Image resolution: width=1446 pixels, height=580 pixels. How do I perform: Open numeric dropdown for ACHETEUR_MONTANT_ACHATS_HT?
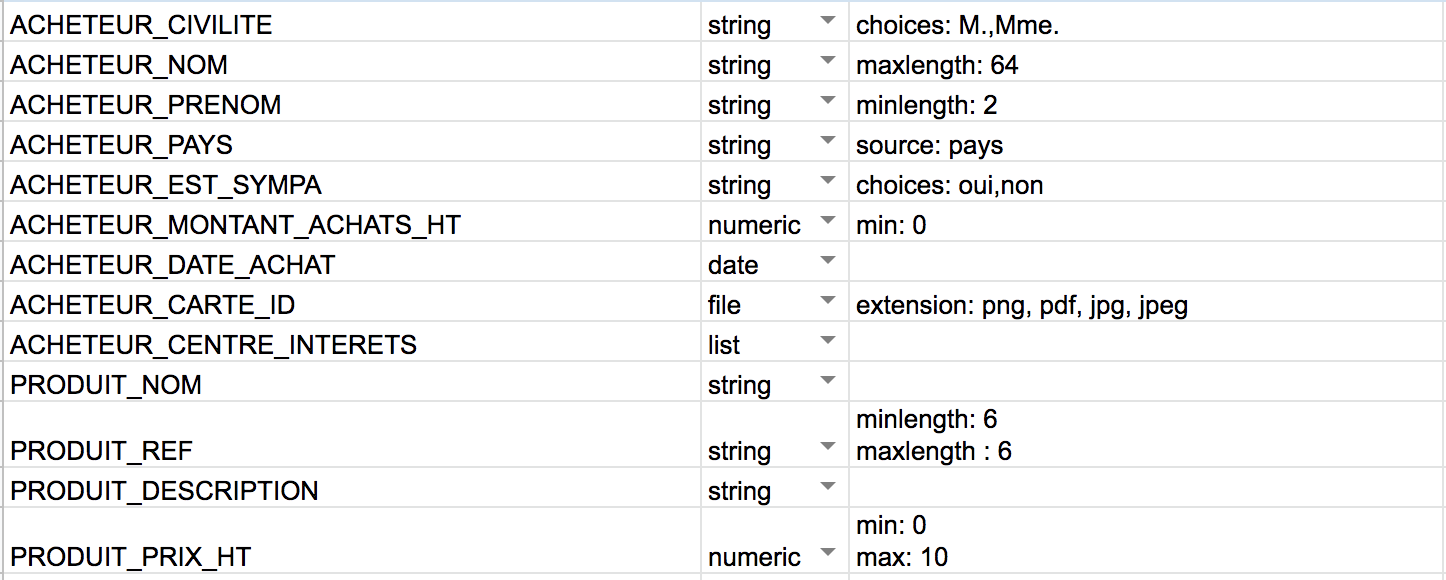[x=827, y=222]
